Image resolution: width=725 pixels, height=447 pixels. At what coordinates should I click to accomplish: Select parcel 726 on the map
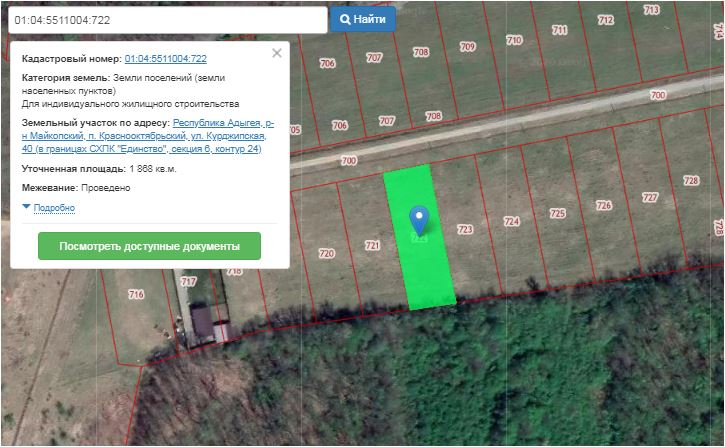point(603,205)
